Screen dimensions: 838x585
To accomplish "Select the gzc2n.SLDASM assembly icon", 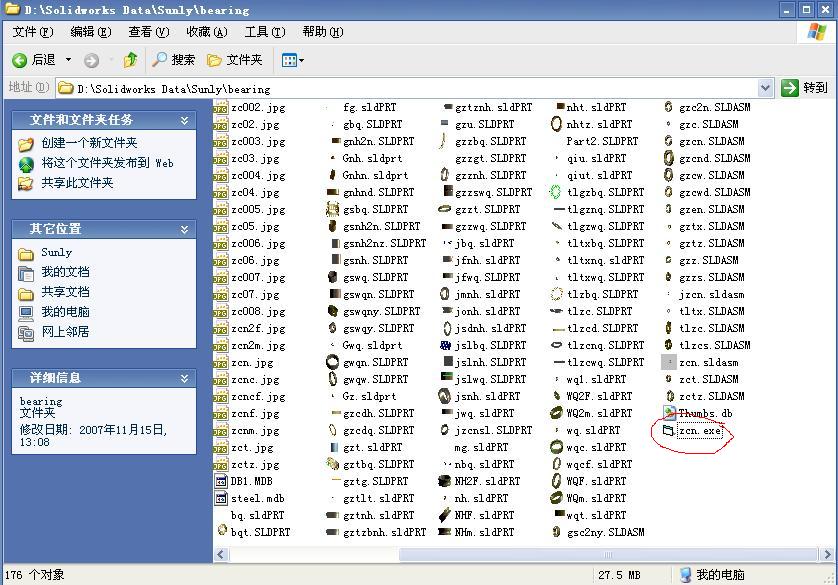I will click(668, 107).
